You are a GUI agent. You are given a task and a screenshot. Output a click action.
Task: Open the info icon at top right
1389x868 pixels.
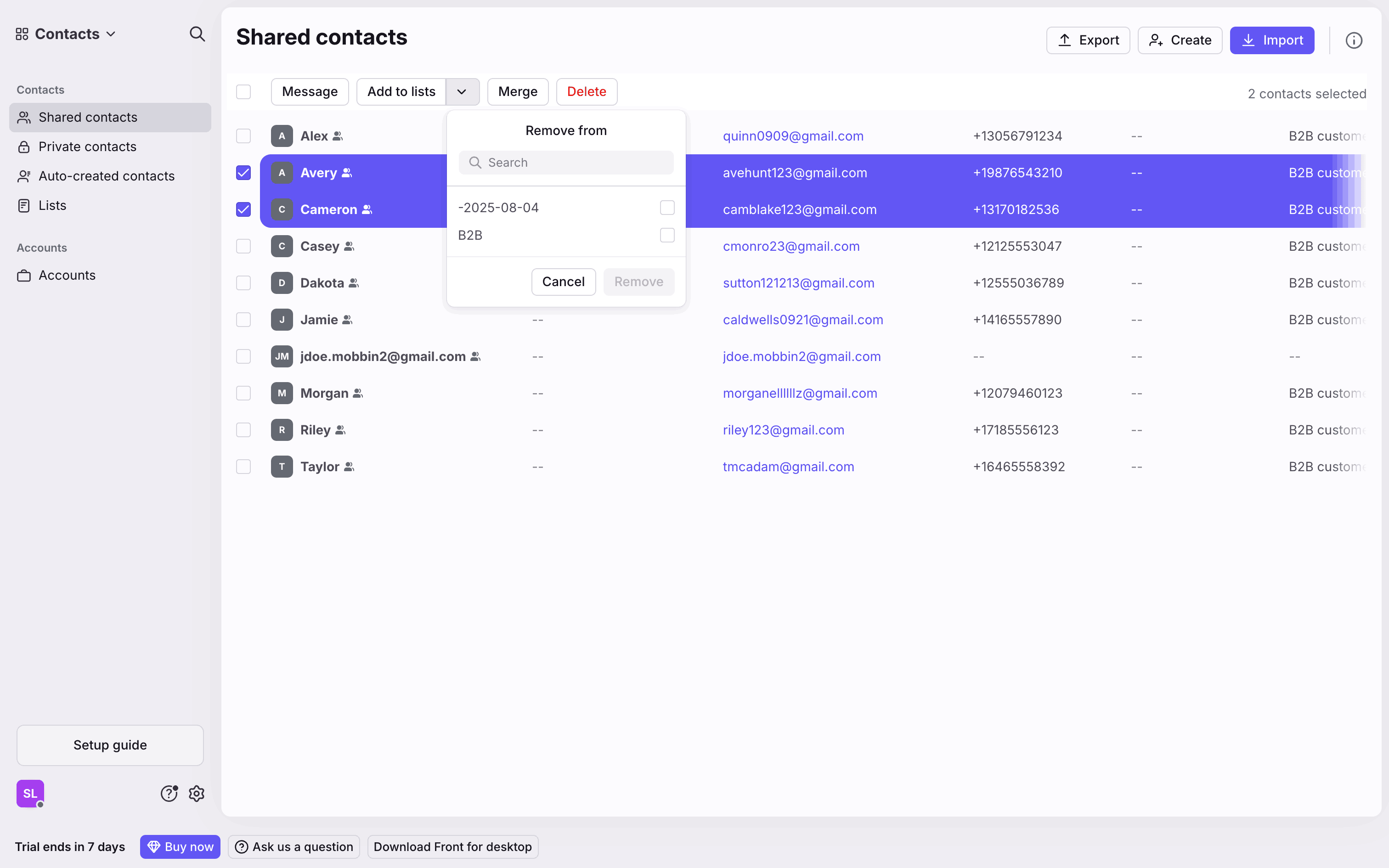[x=1354, y=40]
